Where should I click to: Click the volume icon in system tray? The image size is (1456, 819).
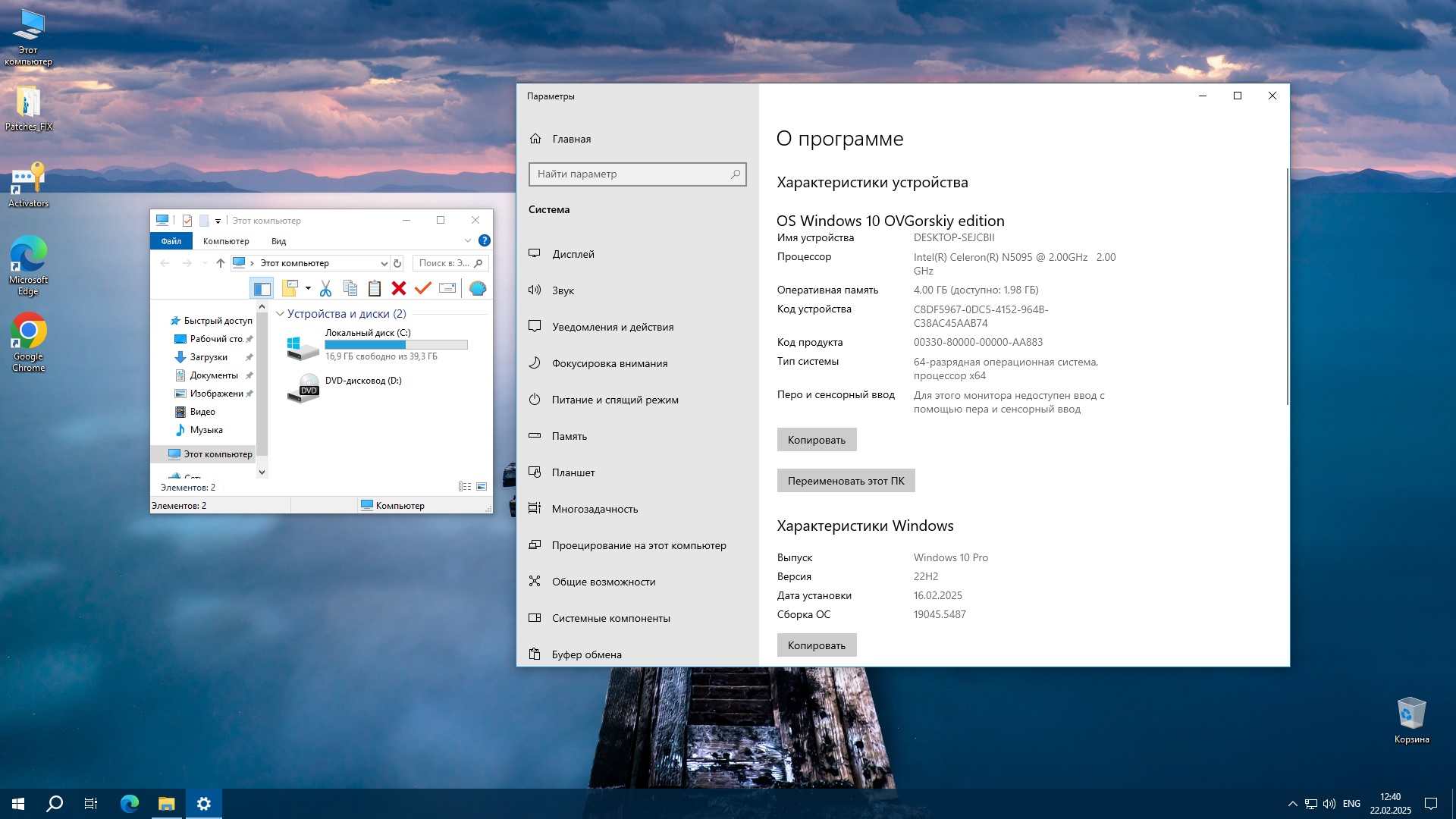coord(1329,804)
